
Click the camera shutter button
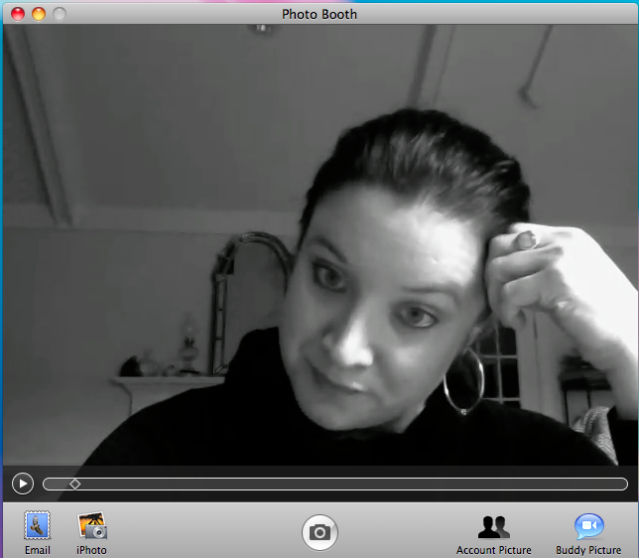[x=320, y=532]
